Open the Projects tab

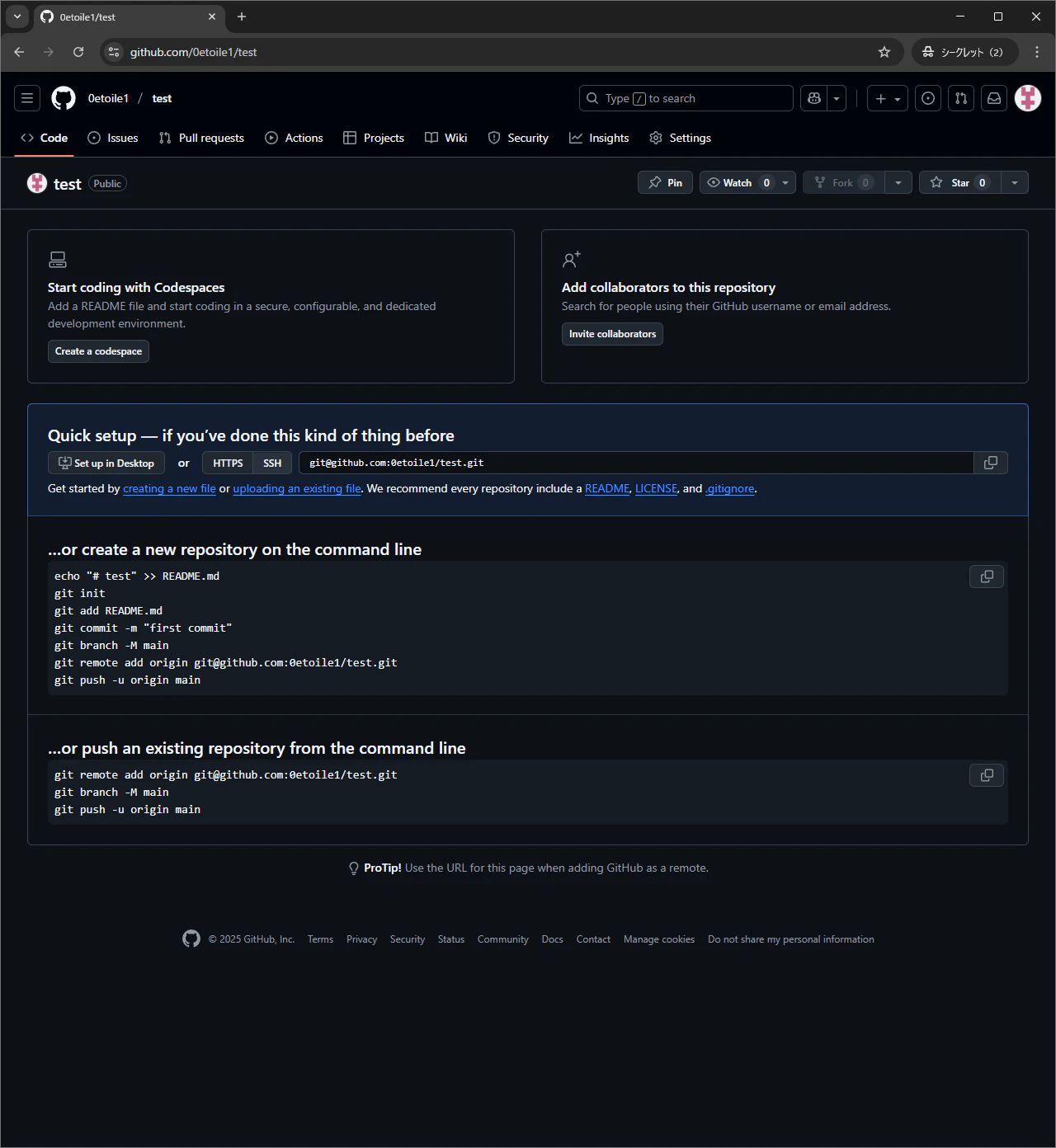pyautogui.click(x=374, y=138)
